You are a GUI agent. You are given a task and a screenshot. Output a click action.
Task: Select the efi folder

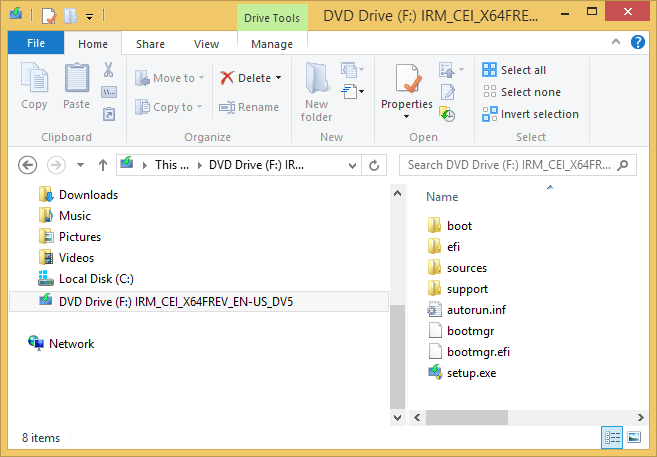coord(444,247)
